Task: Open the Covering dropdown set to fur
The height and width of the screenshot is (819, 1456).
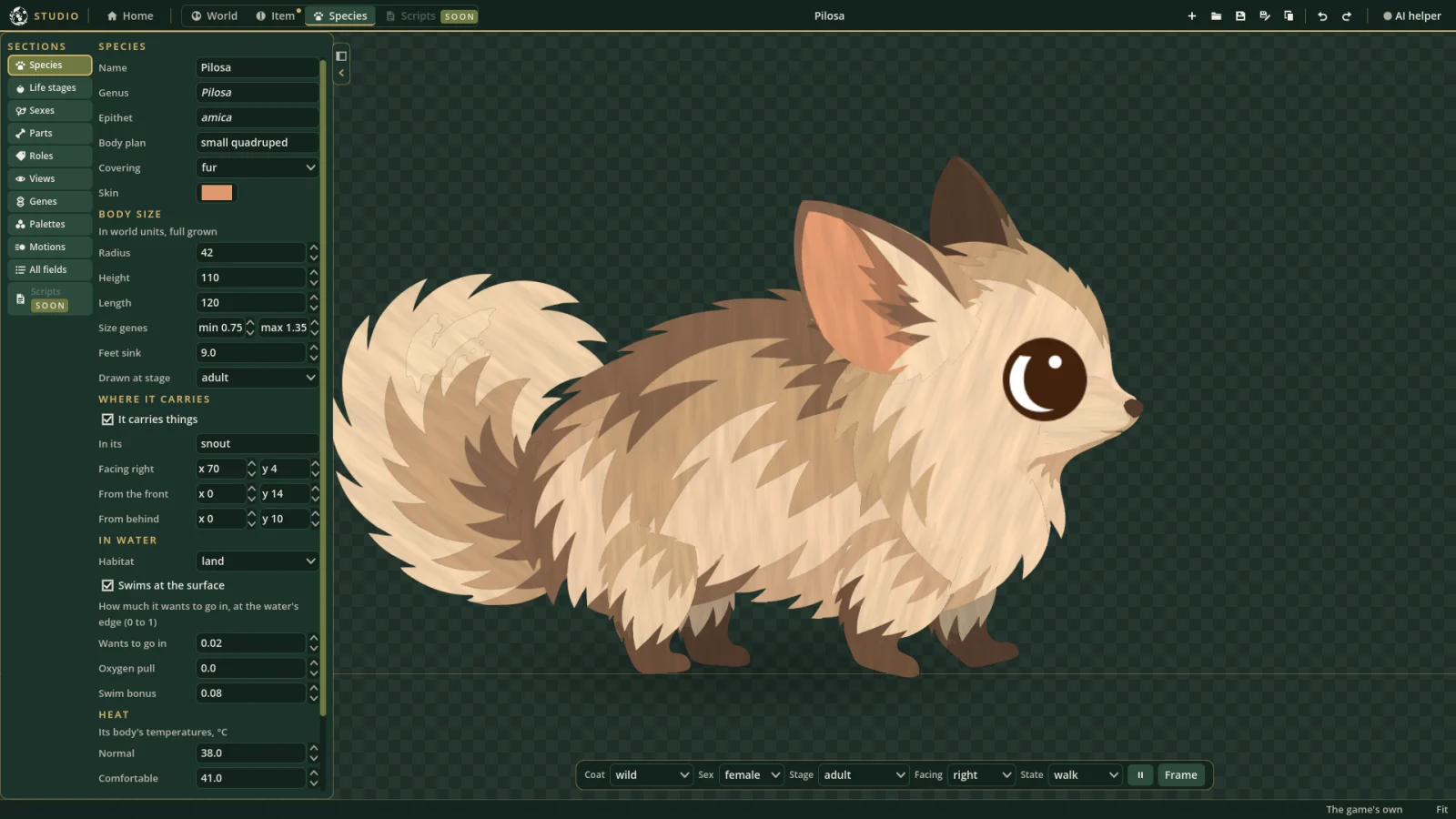Action: (258, 168)
